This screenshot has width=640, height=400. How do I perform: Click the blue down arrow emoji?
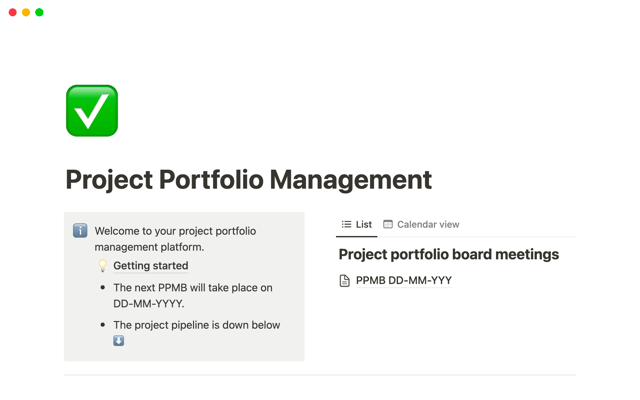[118, 341]
